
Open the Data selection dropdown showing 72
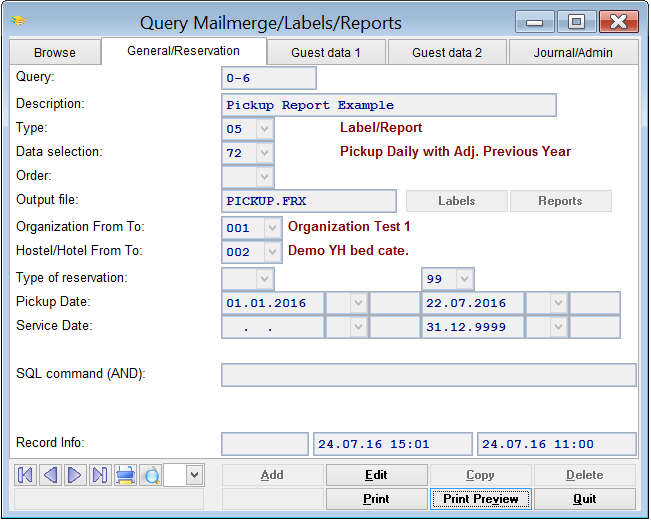[x=264, y=153]
